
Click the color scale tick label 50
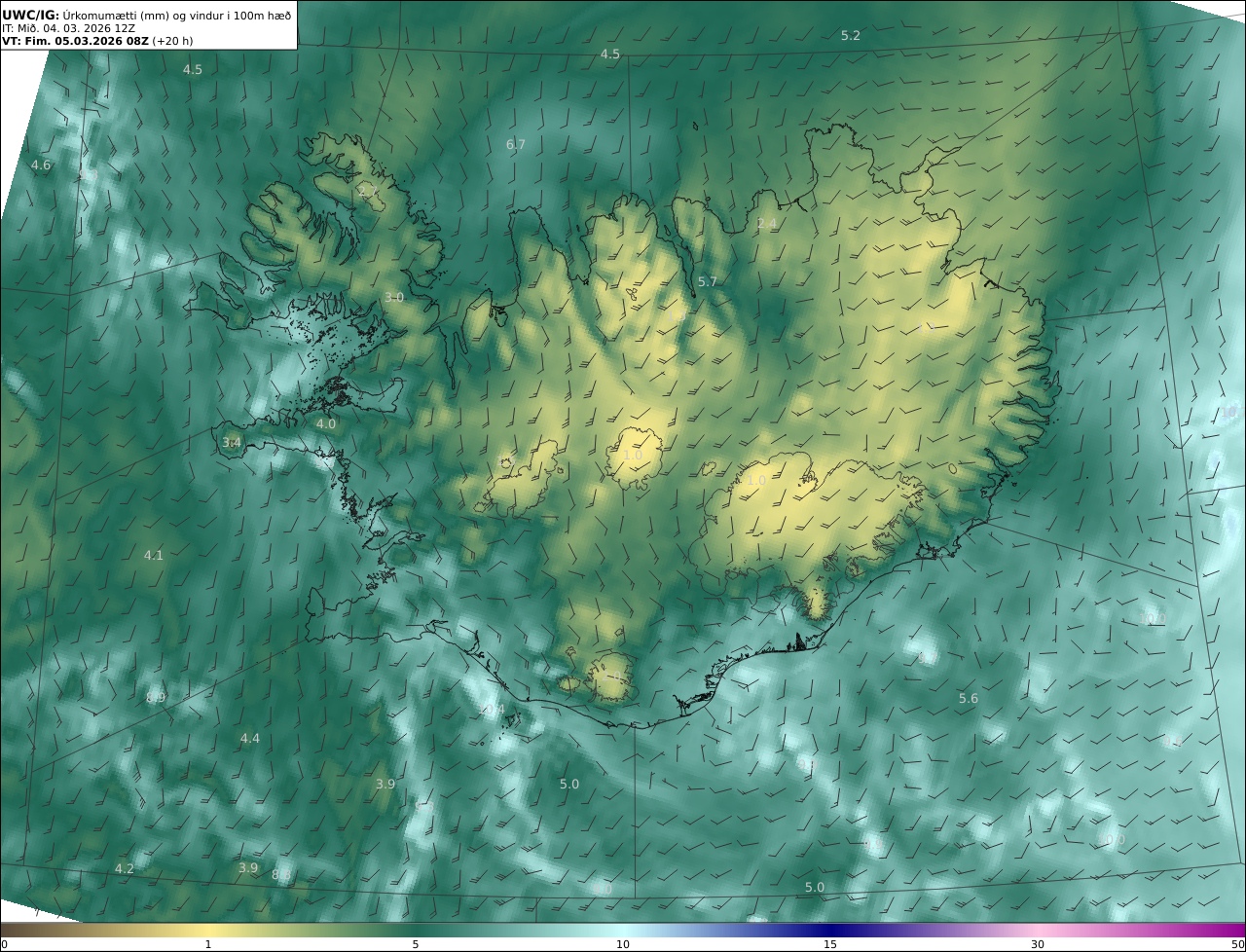(1237, 945)
